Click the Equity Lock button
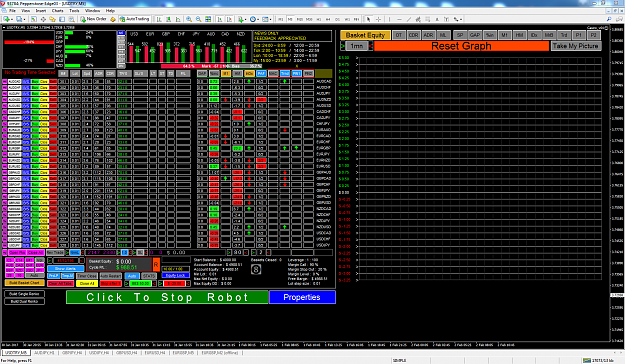Screen dimensions: 625x364 (176, 275)
